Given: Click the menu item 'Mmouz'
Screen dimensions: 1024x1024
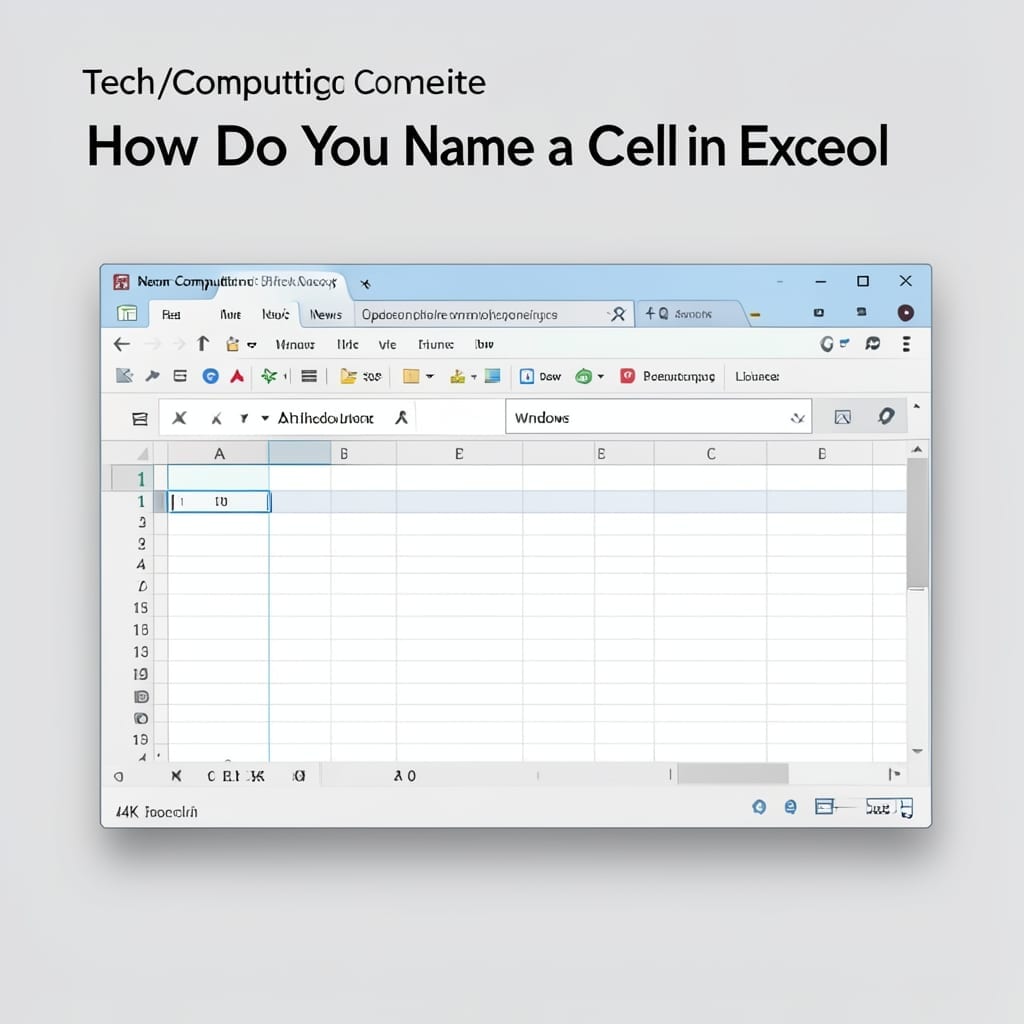Looking at the screenshot, I should [295, 344].
